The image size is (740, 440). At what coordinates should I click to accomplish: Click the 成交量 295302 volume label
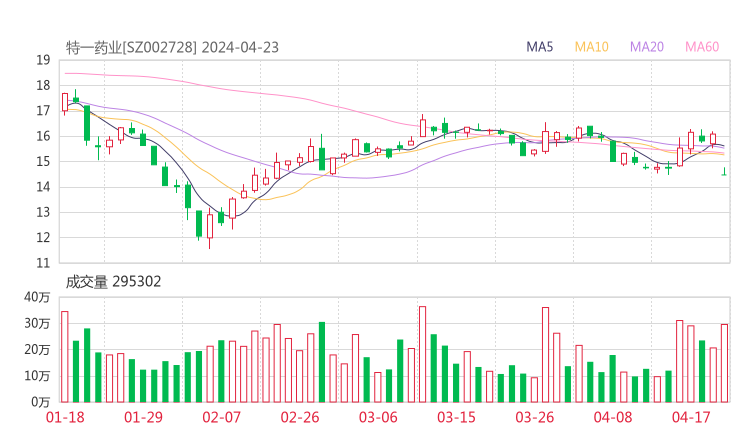tap(113, 282)
